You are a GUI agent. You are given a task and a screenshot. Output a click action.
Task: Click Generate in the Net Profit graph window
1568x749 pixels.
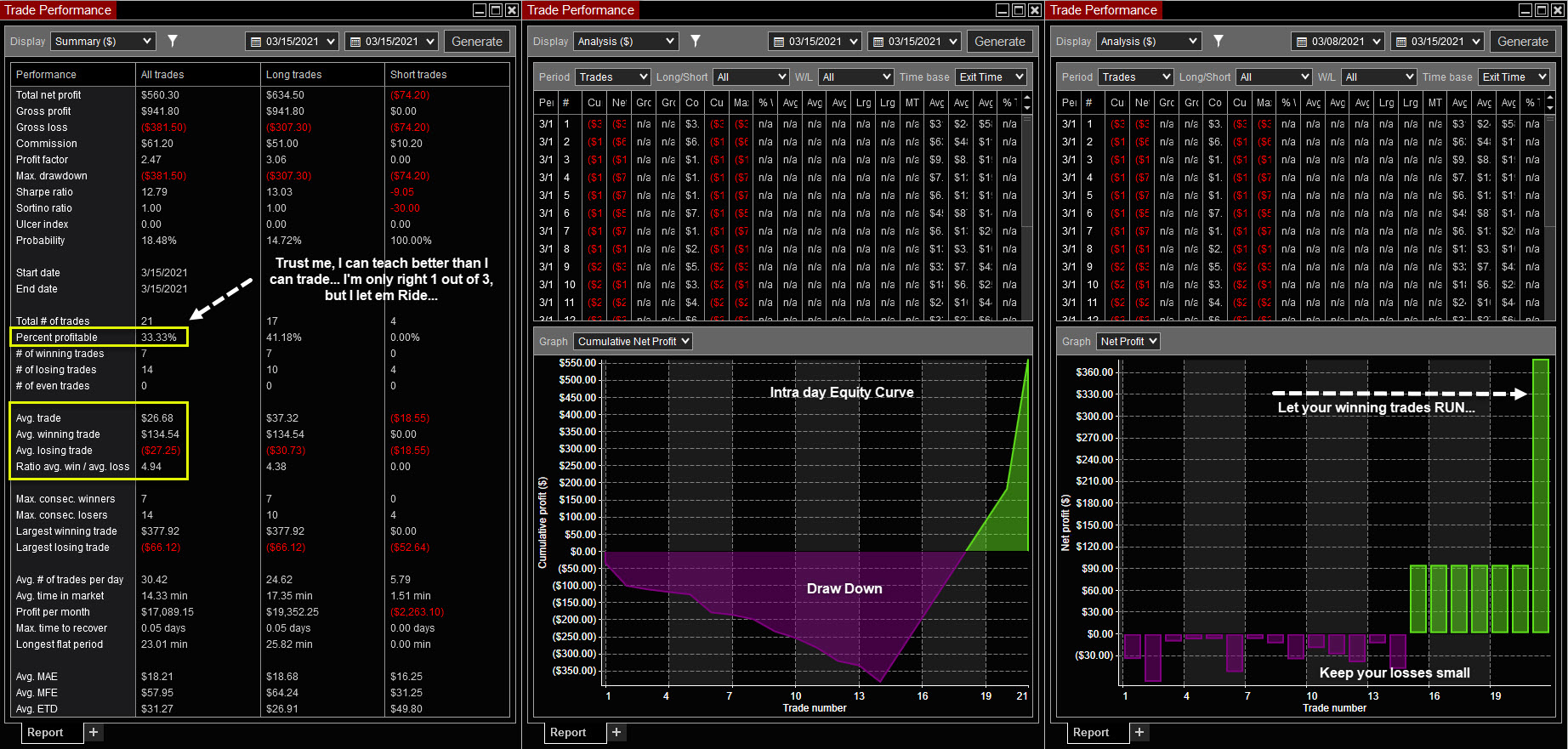click(1523, 41)
